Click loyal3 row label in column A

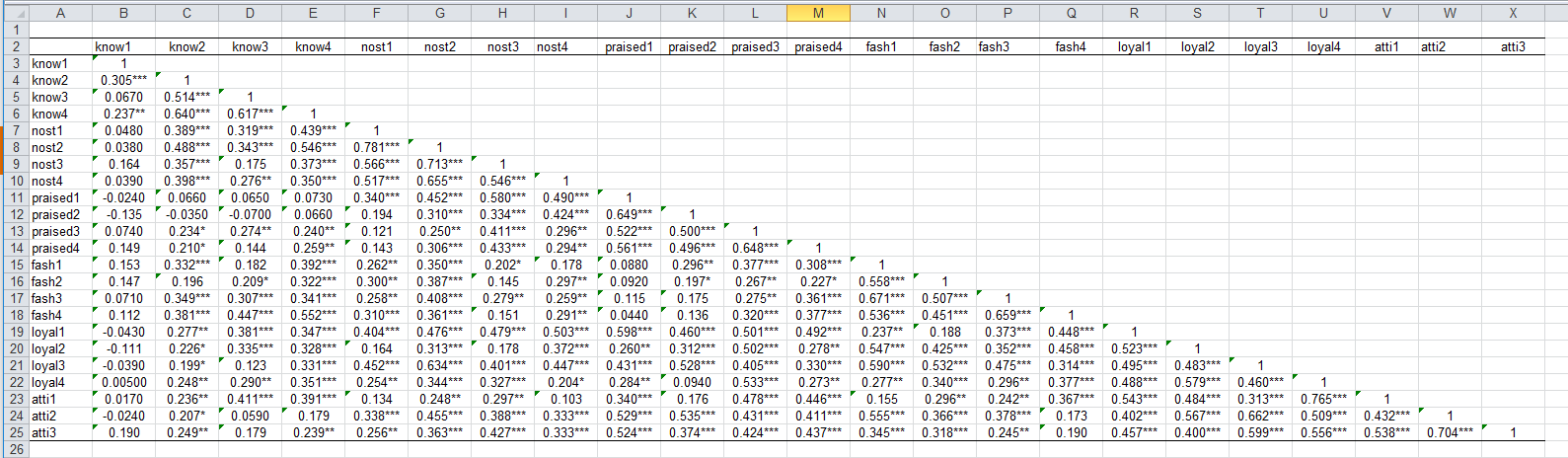[47, 365]
